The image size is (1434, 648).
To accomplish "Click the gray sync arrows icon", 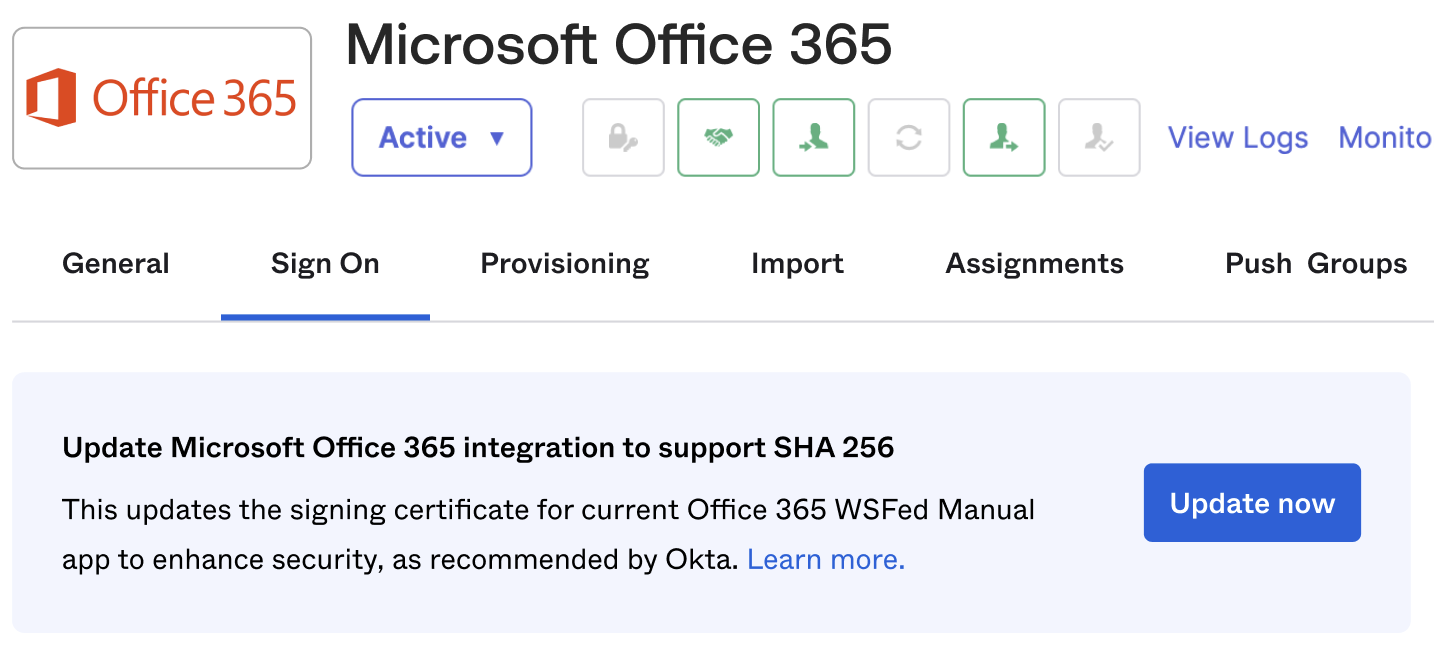I will pos(908,137).
